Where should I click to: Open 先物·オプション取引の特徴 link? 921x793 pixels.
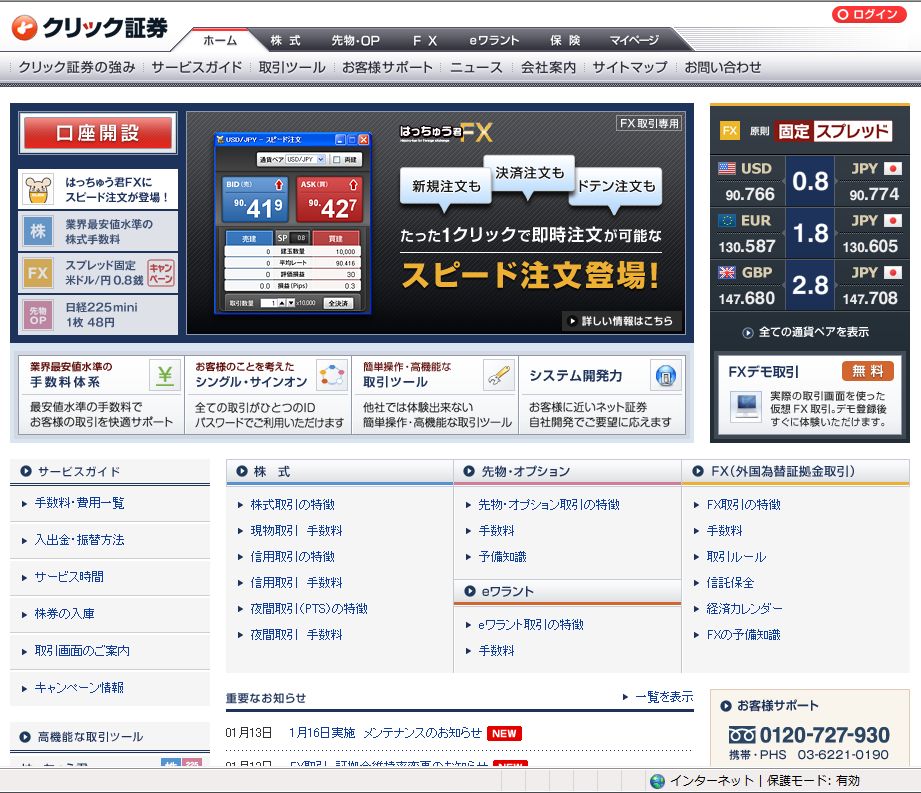549,505
